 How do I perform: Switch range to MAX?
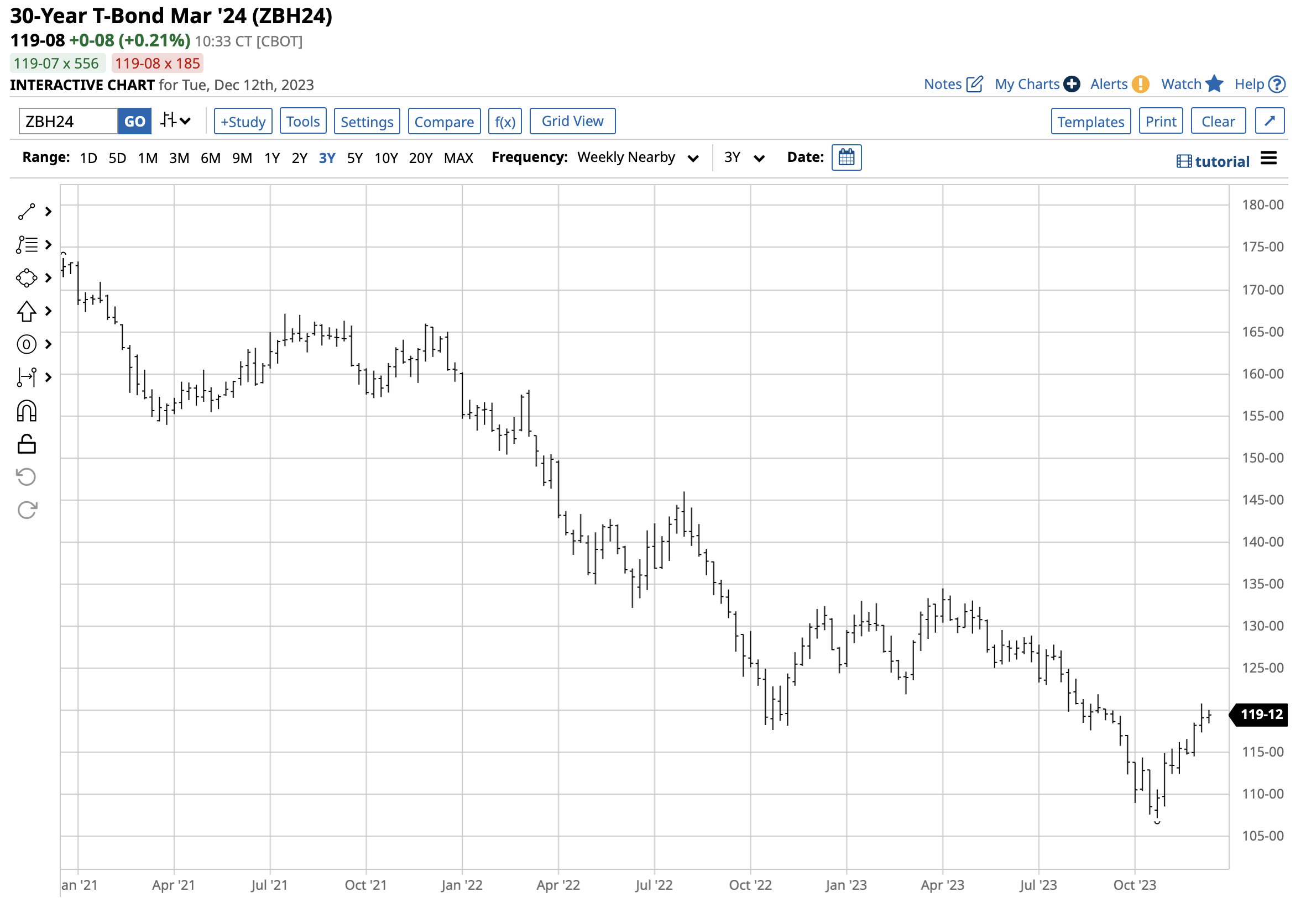(458, 158)
